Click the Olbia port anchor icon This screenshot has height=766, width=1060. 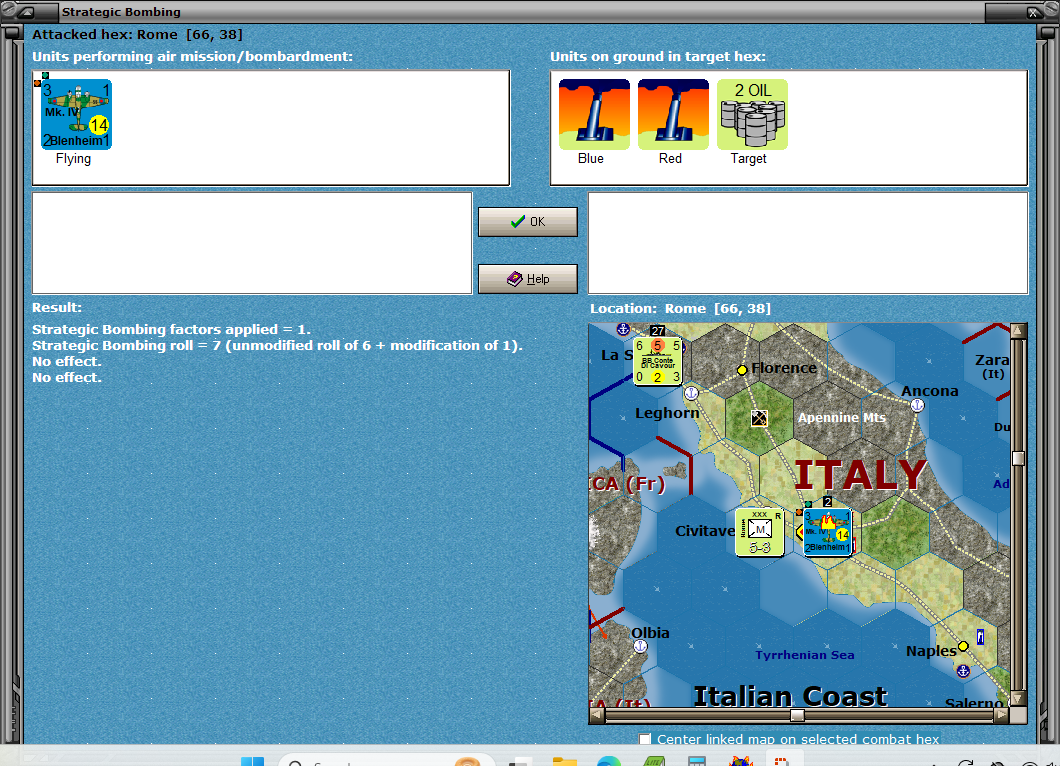(x=640, y=646)
